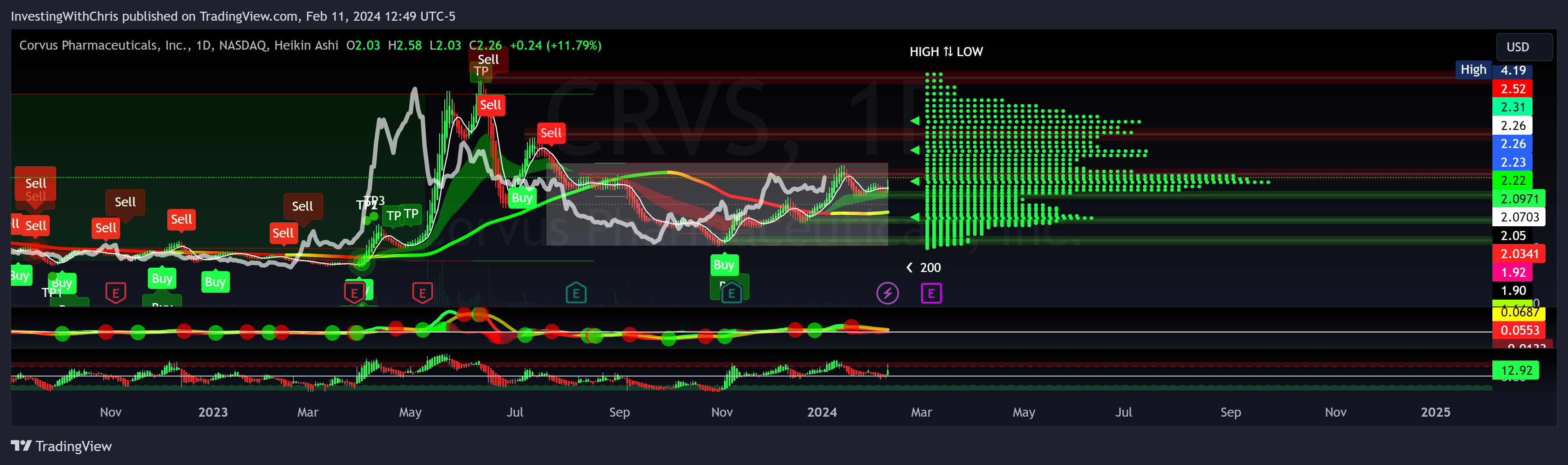Viewport: 1568px width, 465px height.
Task: Click large stacked Sell label at left edge
Action: [35, 183]
